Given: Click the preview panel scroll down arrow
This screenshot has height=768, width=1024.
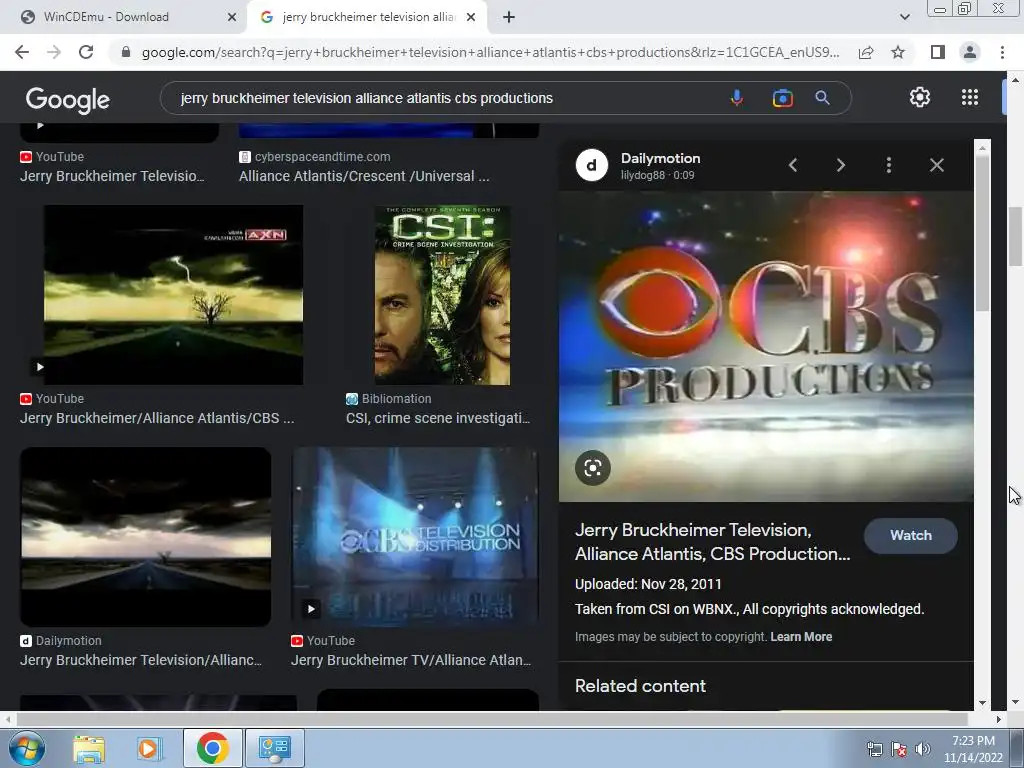Looking at the screenshot, I should pyautogui.click(x=982, y=703).
